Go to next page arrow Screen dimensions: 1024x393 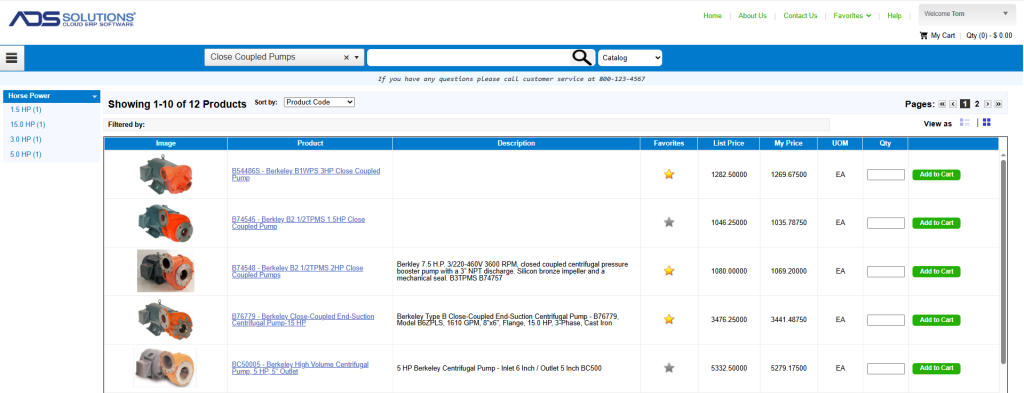coord(988,104)
